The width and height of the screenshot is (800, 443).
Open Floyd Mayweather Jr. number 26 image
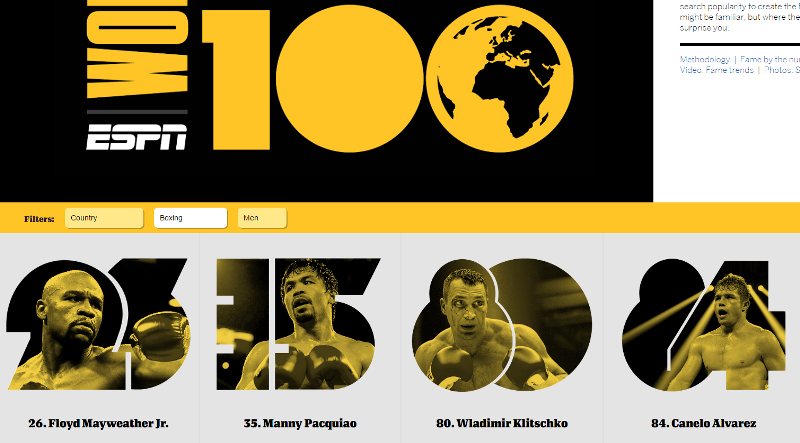(98, 325)
